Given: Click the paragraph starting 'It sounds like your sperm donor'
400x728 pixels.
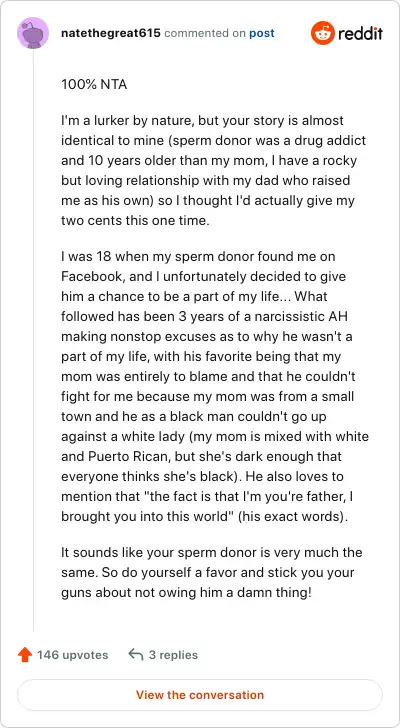Looking at the screenshot, I should pyautogui.click(x=212, y=572).
